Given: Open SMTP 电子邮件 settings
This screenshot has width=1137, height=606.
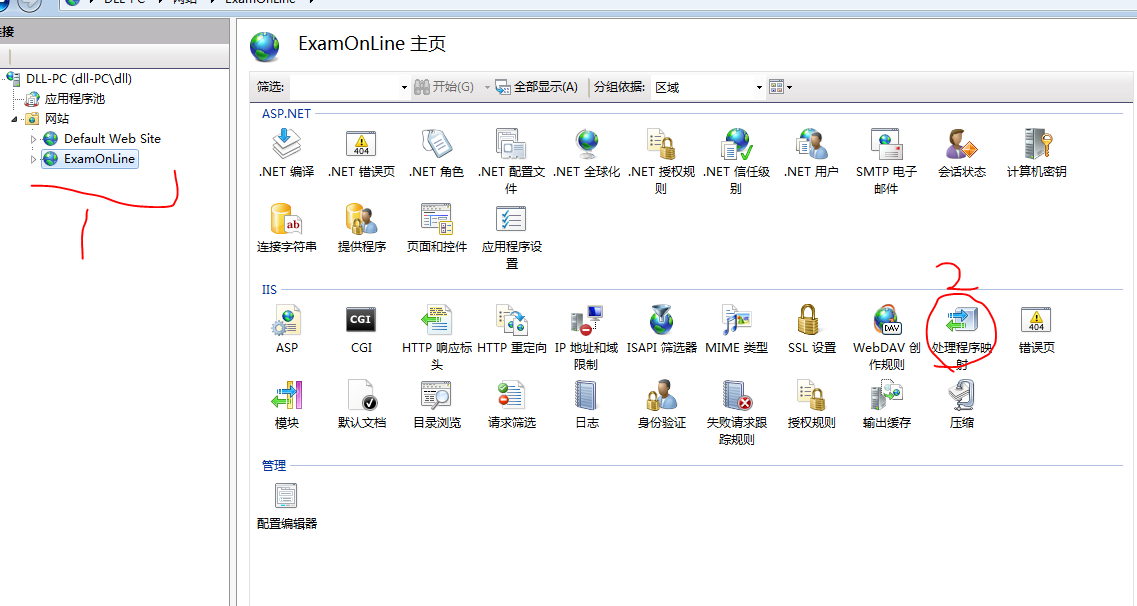Looking at the screenshot, I should 886,144.
